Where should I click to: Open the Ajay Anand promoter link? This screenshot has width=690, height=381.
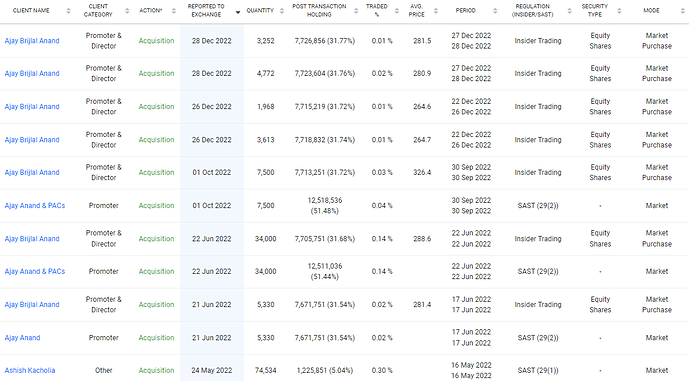(x=22, y=338)
